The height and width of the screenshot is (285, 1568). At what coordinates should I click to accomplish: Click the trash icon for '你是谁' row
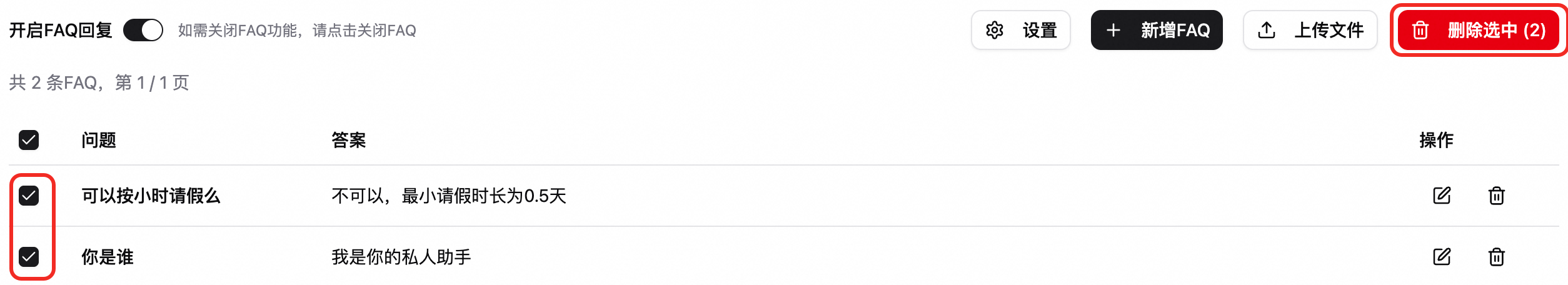coord(1496,257)
